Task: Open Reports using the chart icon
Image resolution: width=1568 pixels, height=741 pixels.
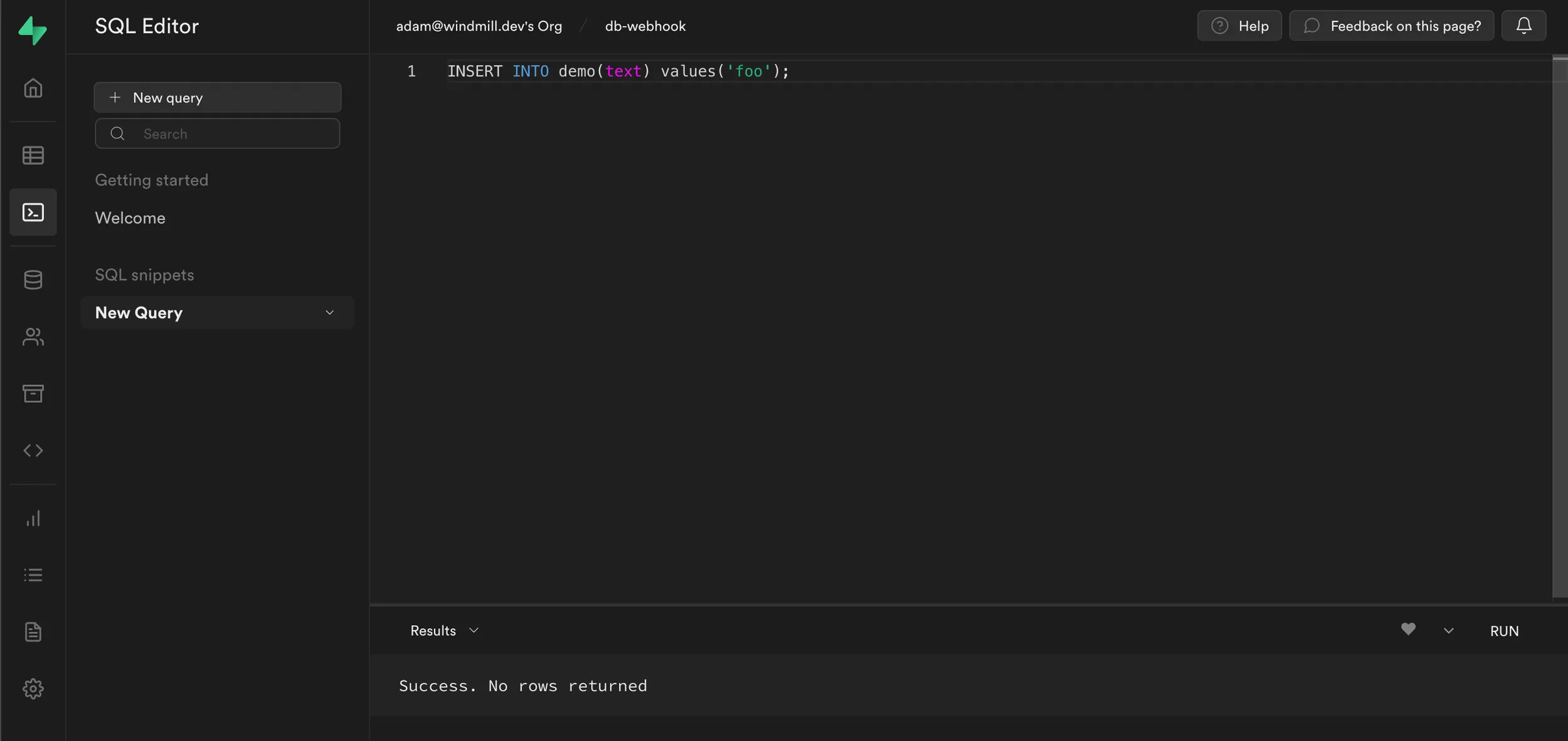Action: click(33, 518)
